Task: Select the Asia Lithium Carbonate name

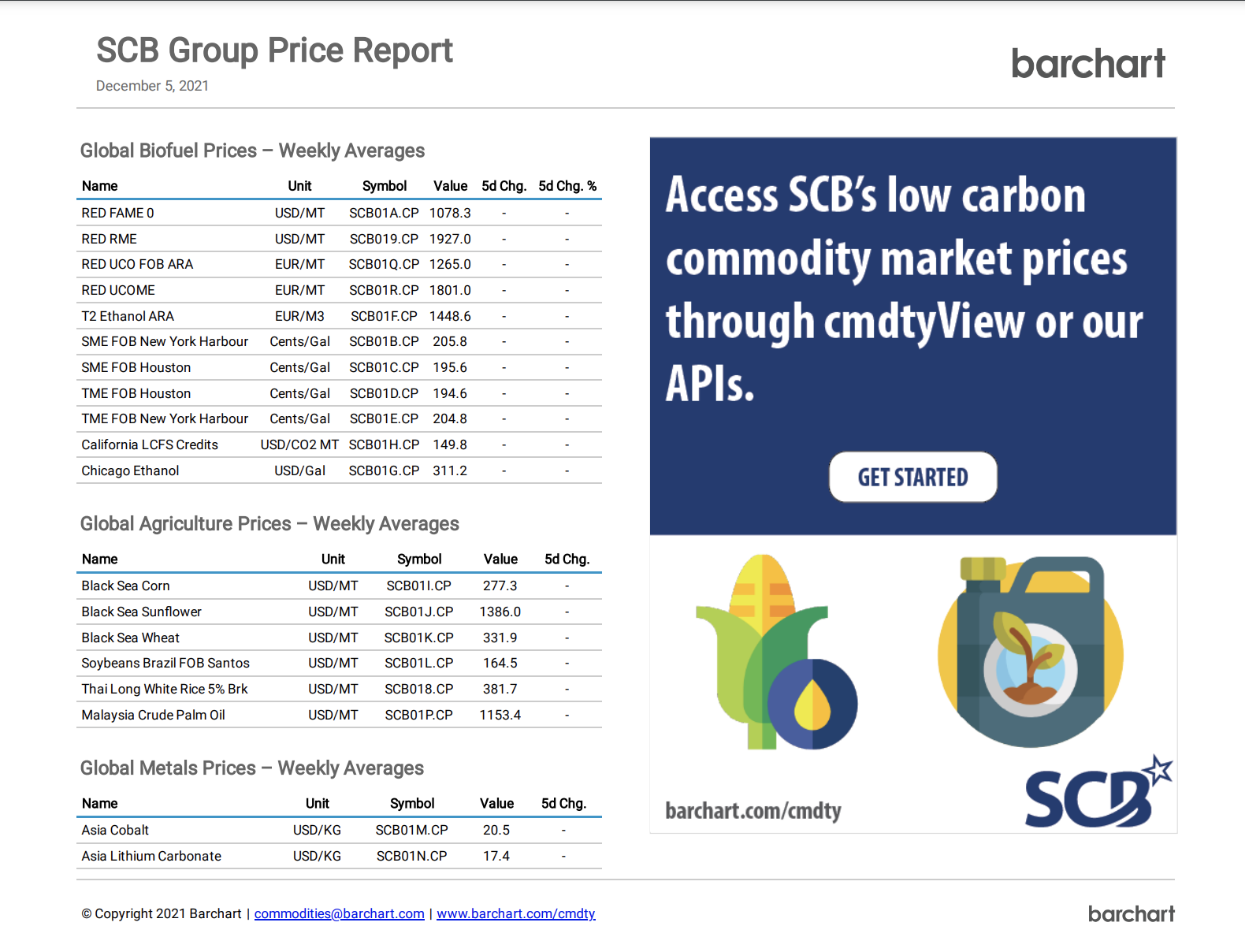Action: (151, 856)
